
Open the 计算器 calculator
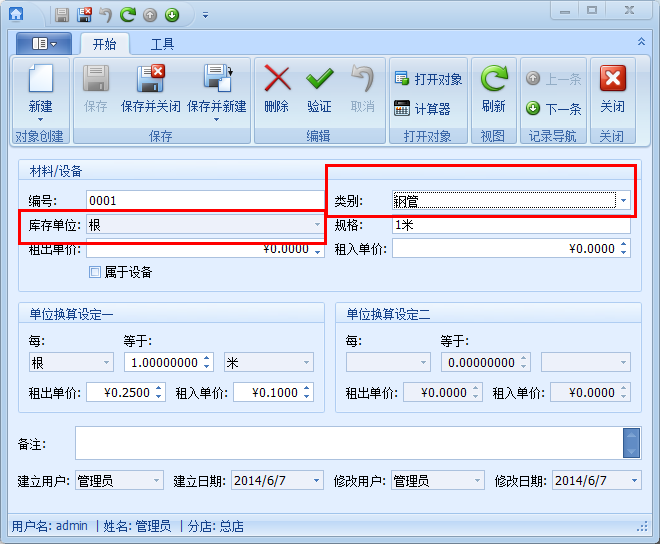coord(422,109)
